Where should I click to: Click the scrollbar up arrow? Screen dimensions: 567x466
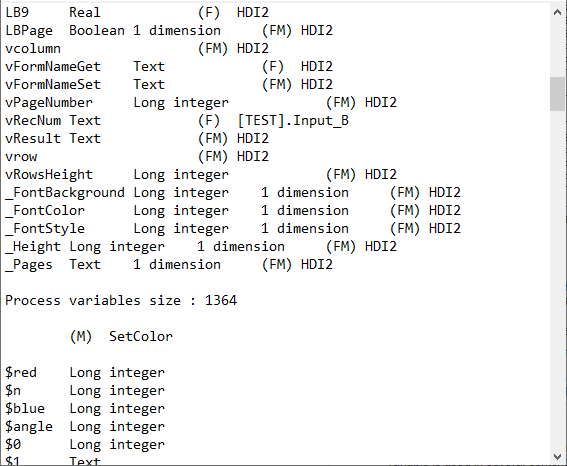point(558,13)
